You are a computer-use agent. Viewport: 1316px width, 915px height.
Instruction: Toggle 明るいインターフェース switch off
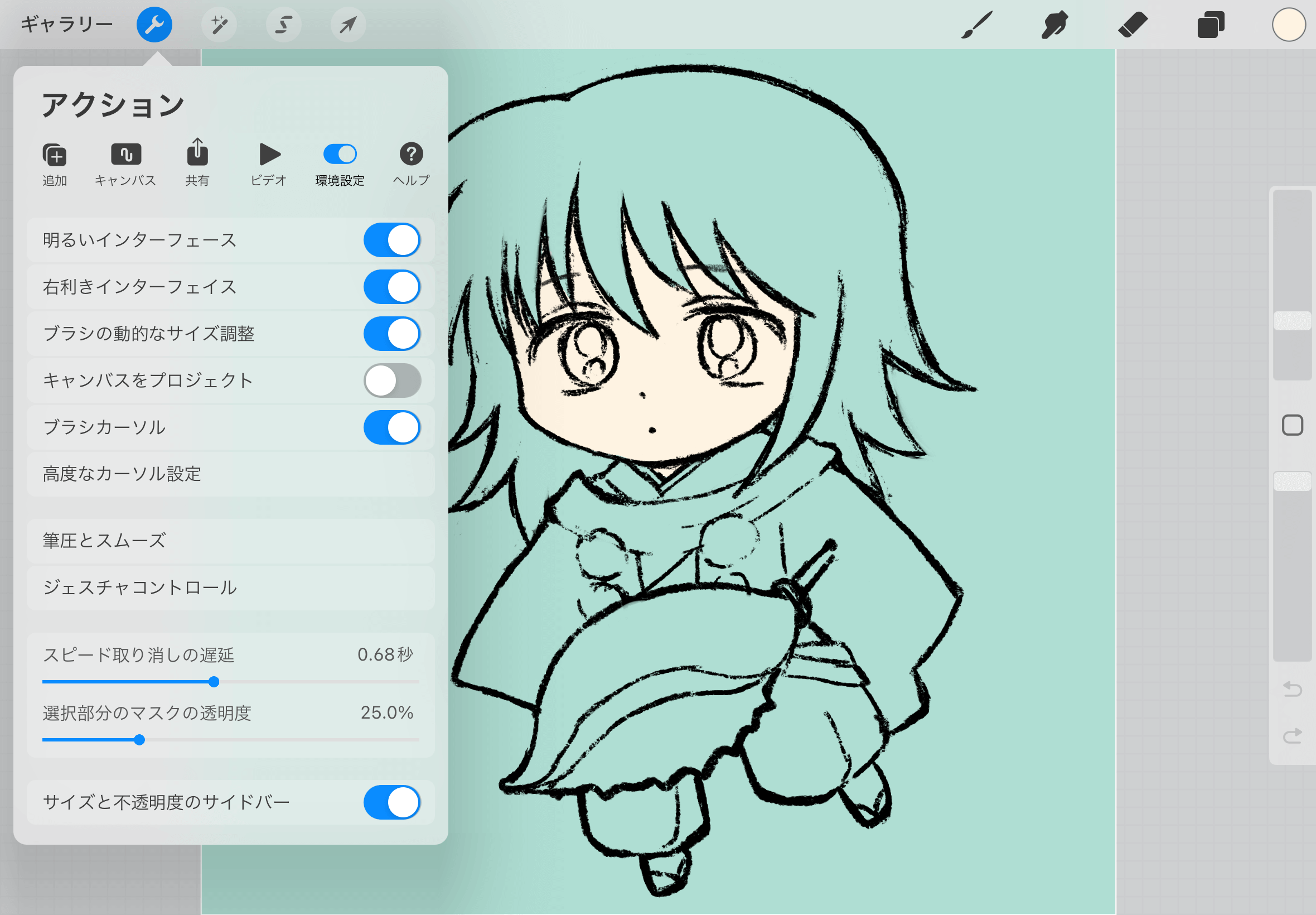tap(392, 240)
